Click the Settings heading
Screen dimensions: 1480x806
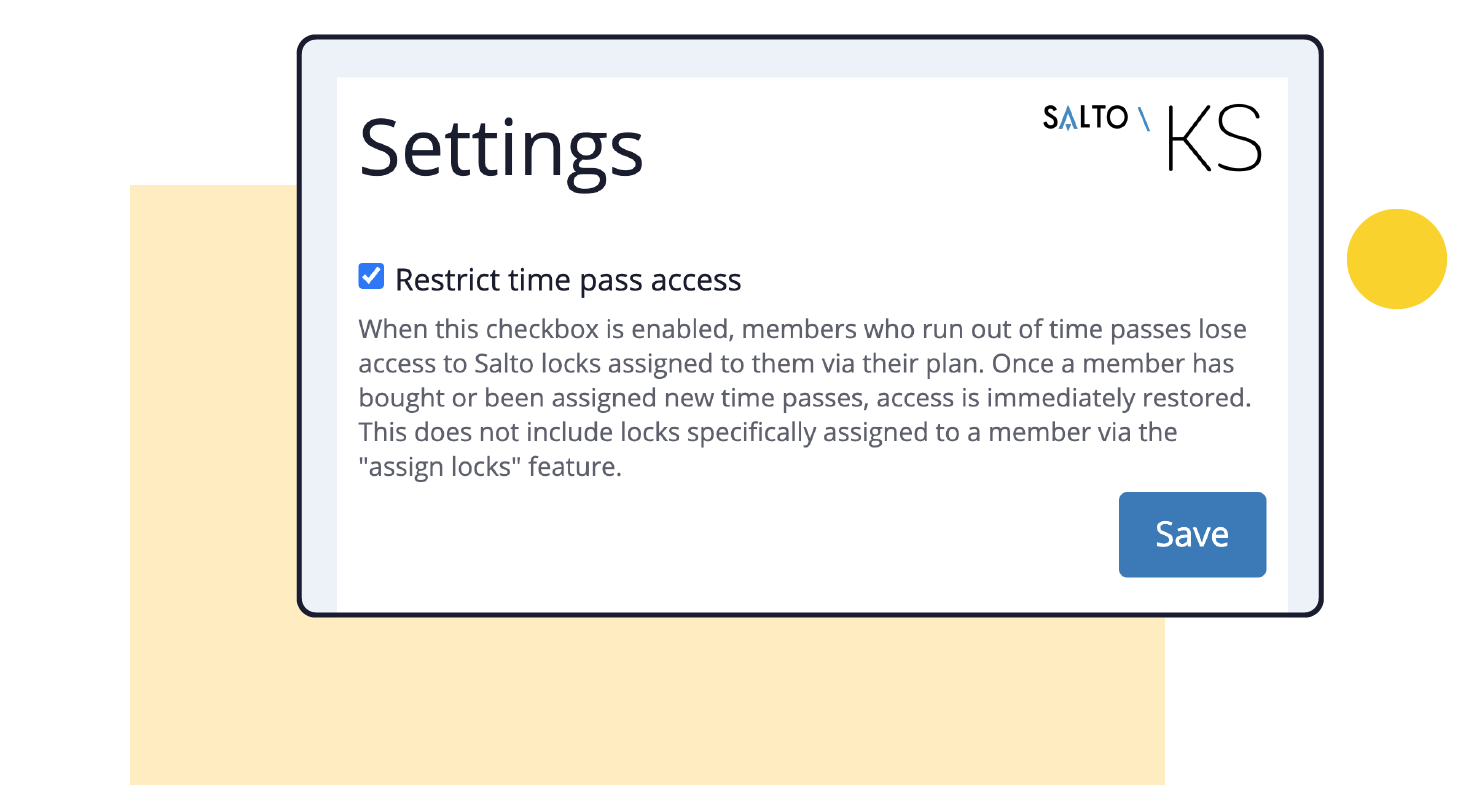tap(501, 148)
